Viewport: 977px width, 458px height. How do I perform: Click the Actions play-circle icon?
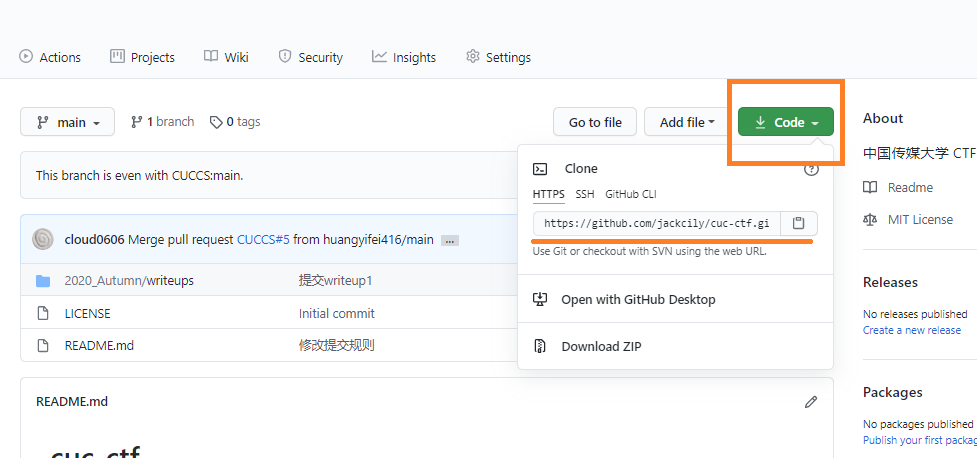[x=26, y=57]
